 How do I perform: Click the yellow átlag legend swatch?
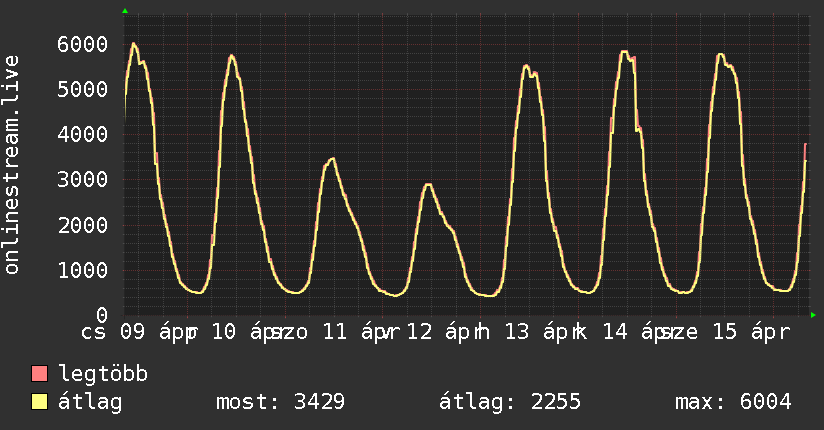pos(39,402)
